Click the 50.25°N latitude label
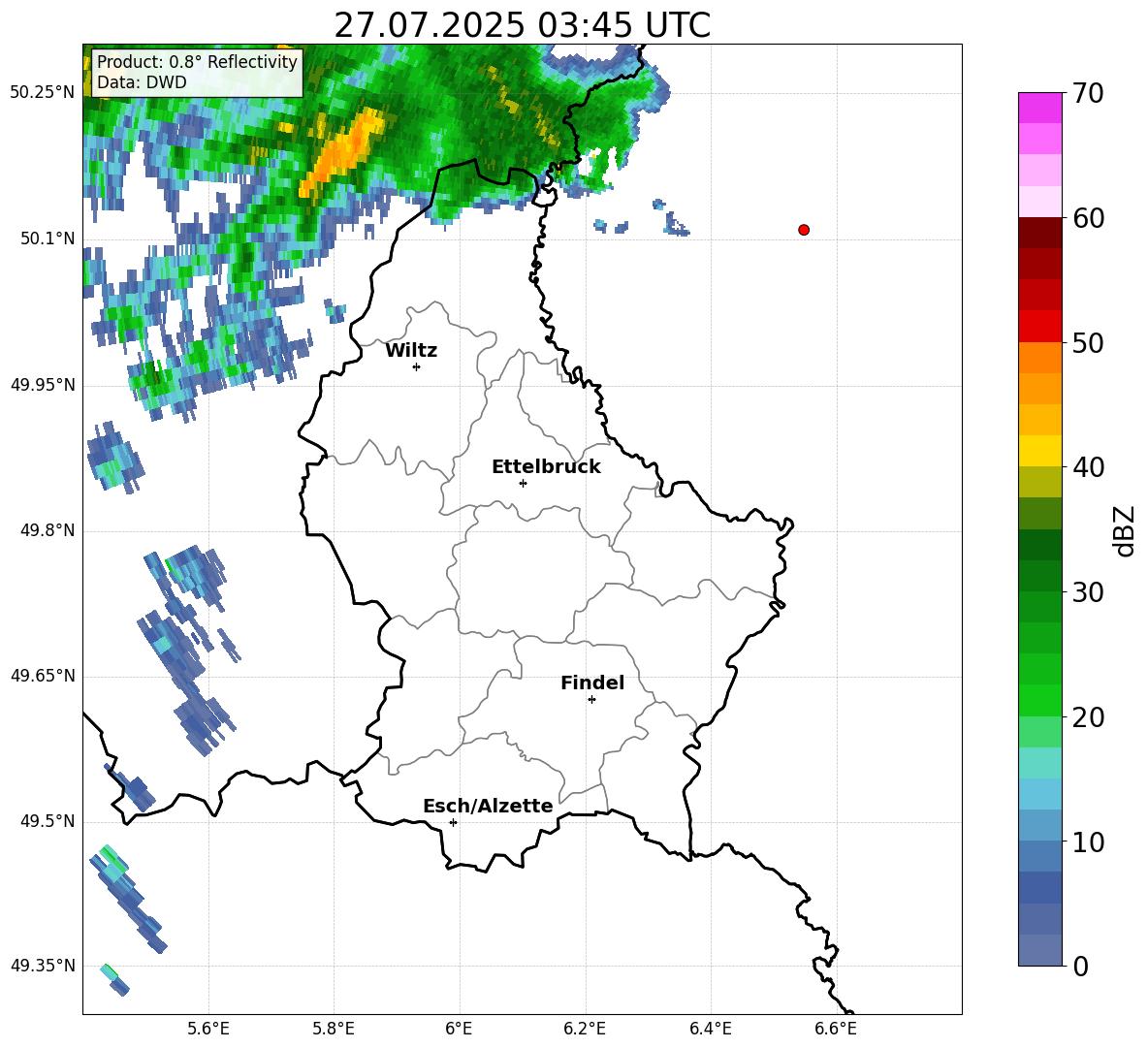The height and width of the screenshot is (1048, 1148). 43,93
